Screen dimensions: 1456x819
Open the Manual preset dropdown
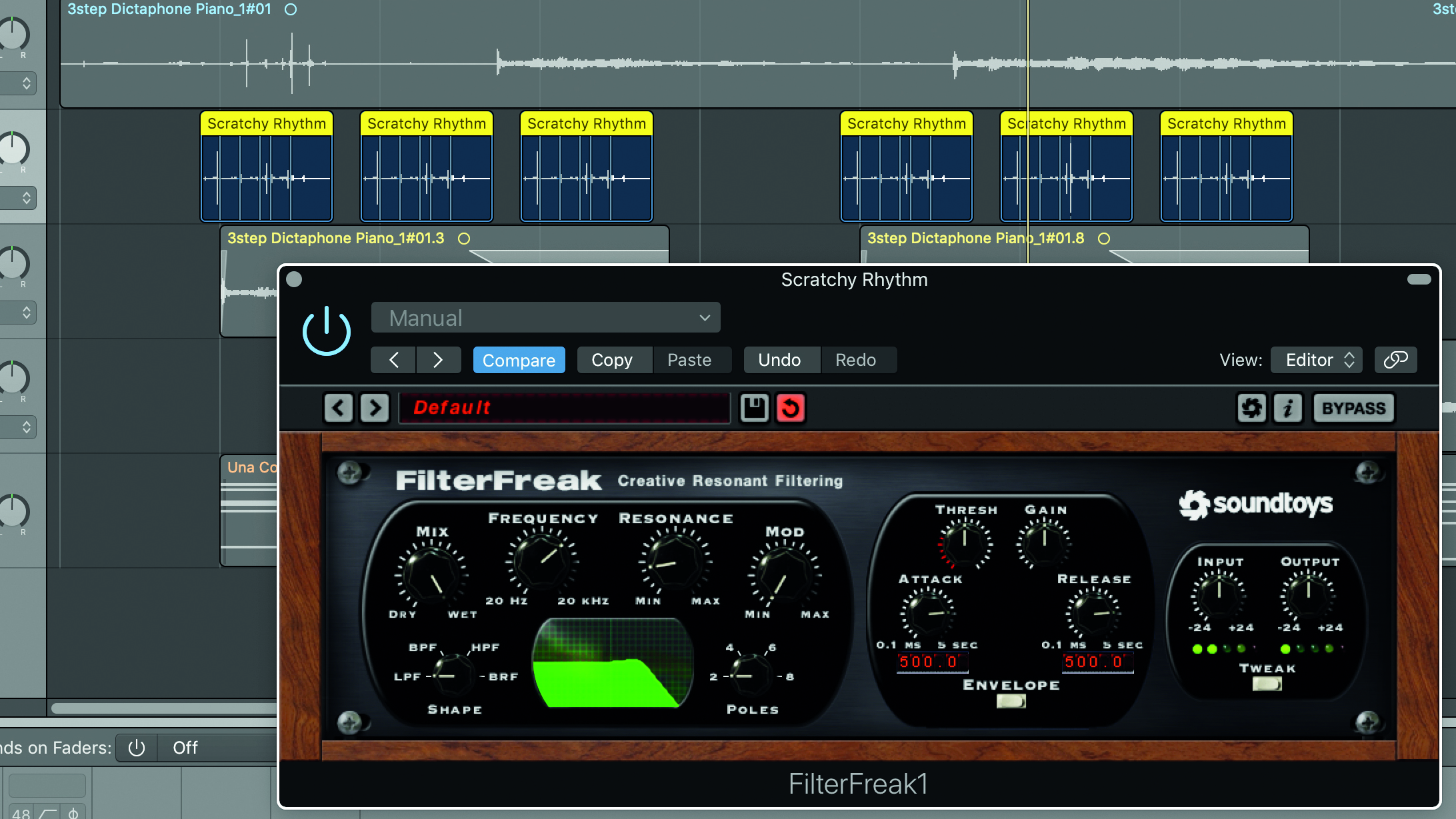(x=545, y=318)
